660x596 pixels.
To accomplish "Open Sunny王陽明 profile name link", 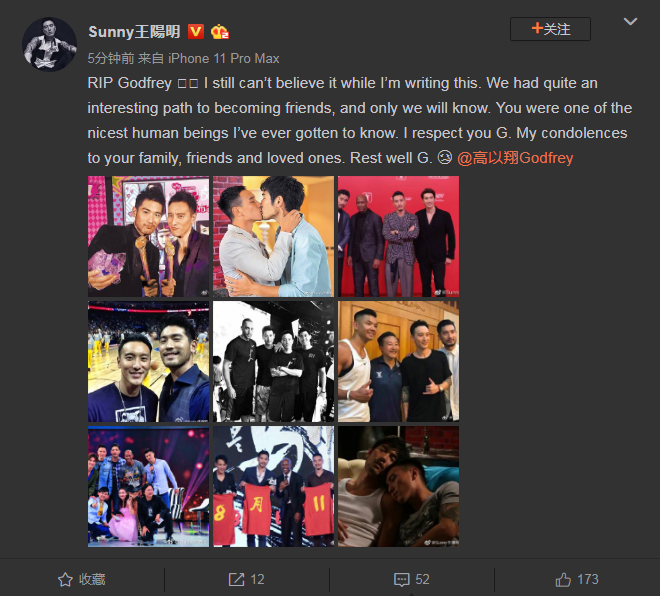I will pos(134,32).
